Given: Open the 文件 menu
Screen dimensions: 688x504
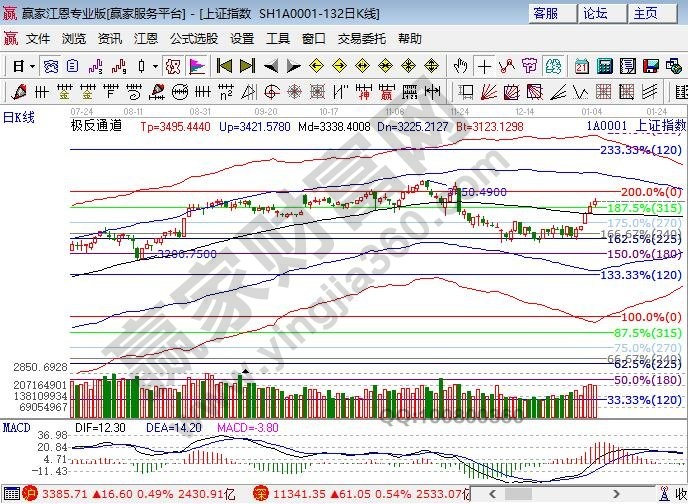Looking at the screenshot, I should click(x=38, y=39).
